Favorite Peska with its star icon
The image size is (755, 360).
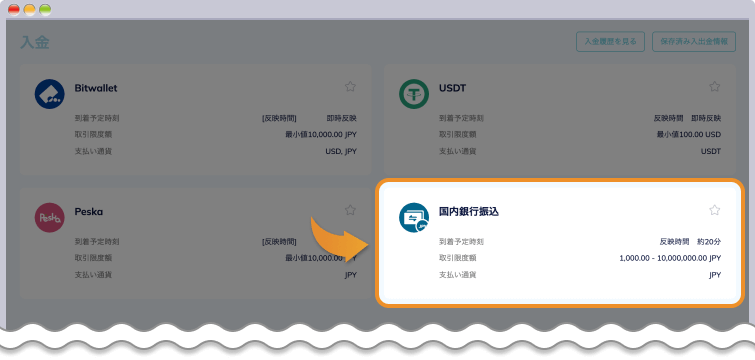tap(351, 210)
